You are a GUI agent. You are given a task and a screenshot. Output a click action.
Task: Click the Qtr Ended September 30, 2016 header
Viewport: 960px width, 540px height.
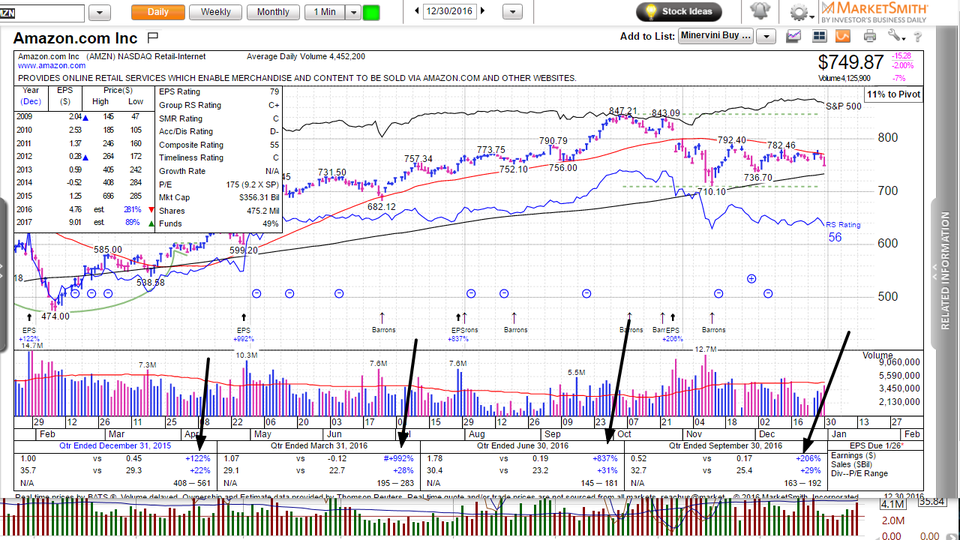(727, 446)
